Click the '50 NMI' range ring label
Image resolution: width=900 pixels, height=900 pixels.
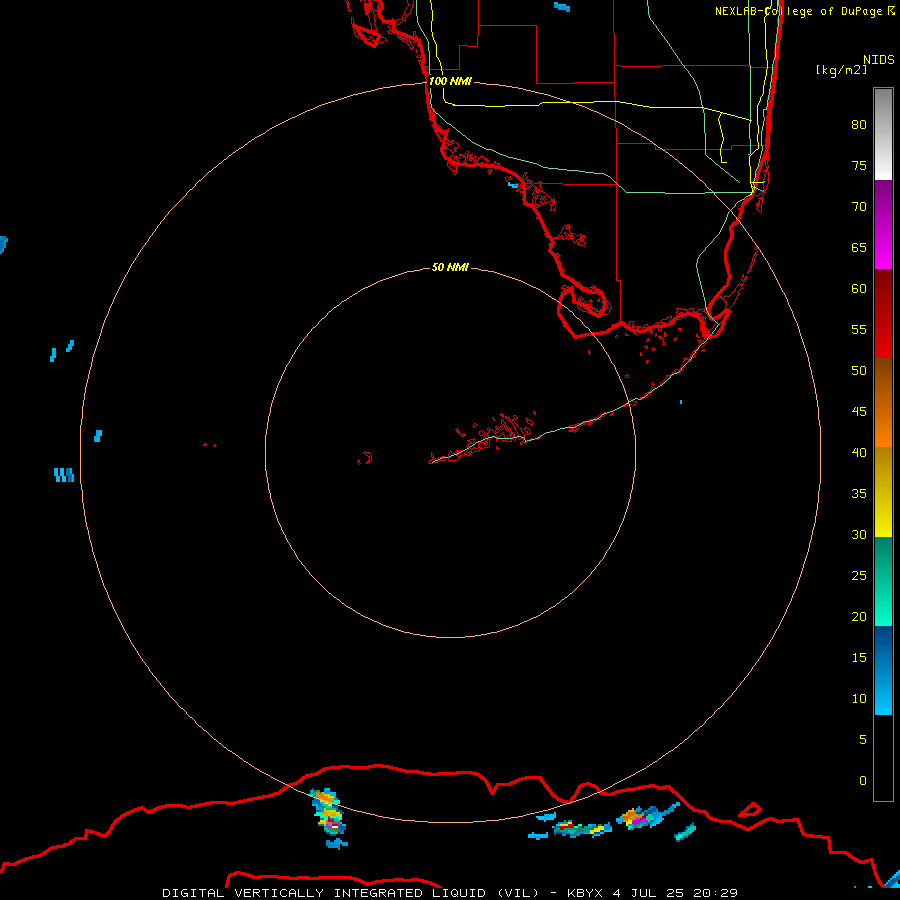coord(450,267)
